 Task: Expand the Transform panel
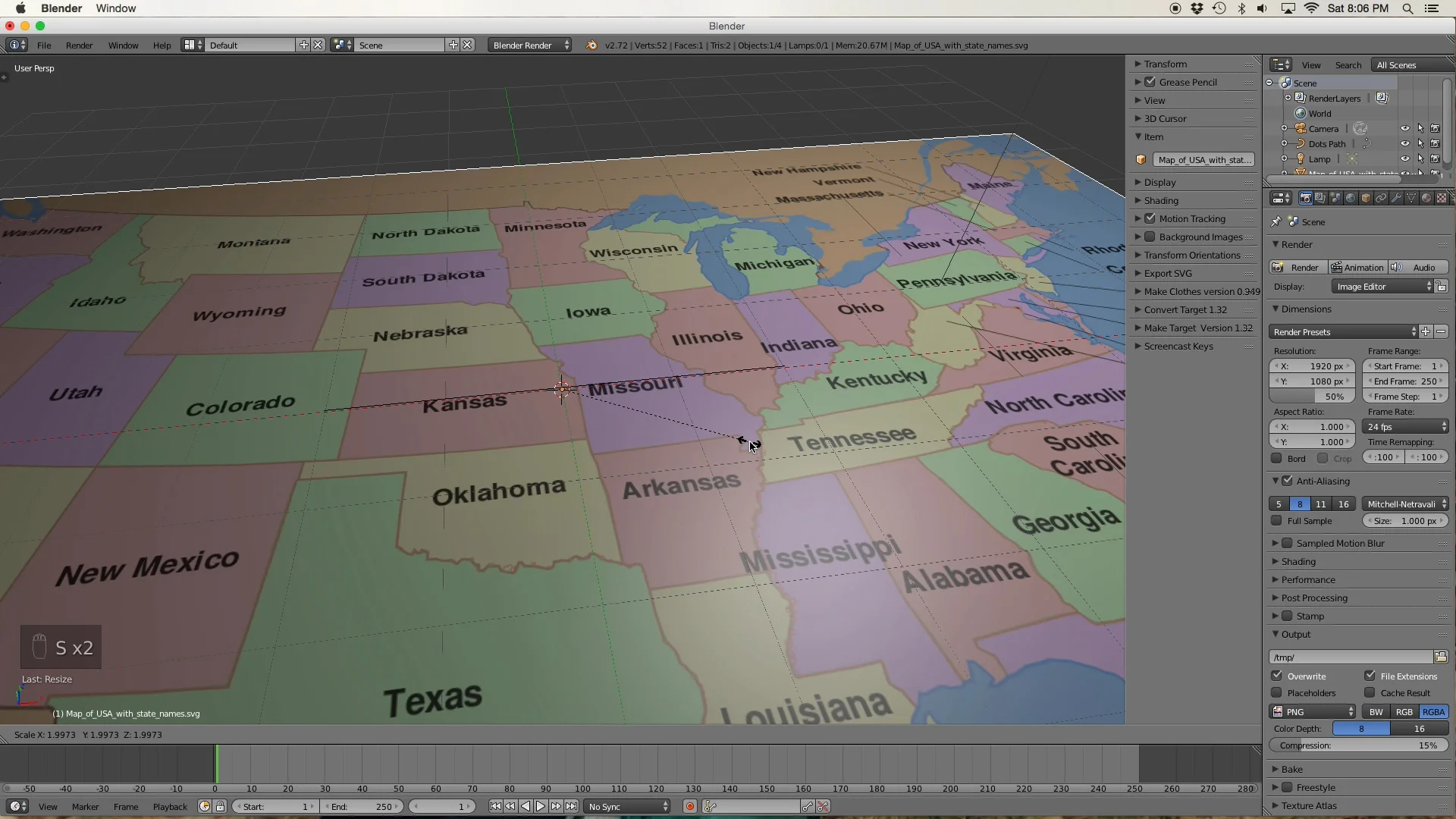1165,64
